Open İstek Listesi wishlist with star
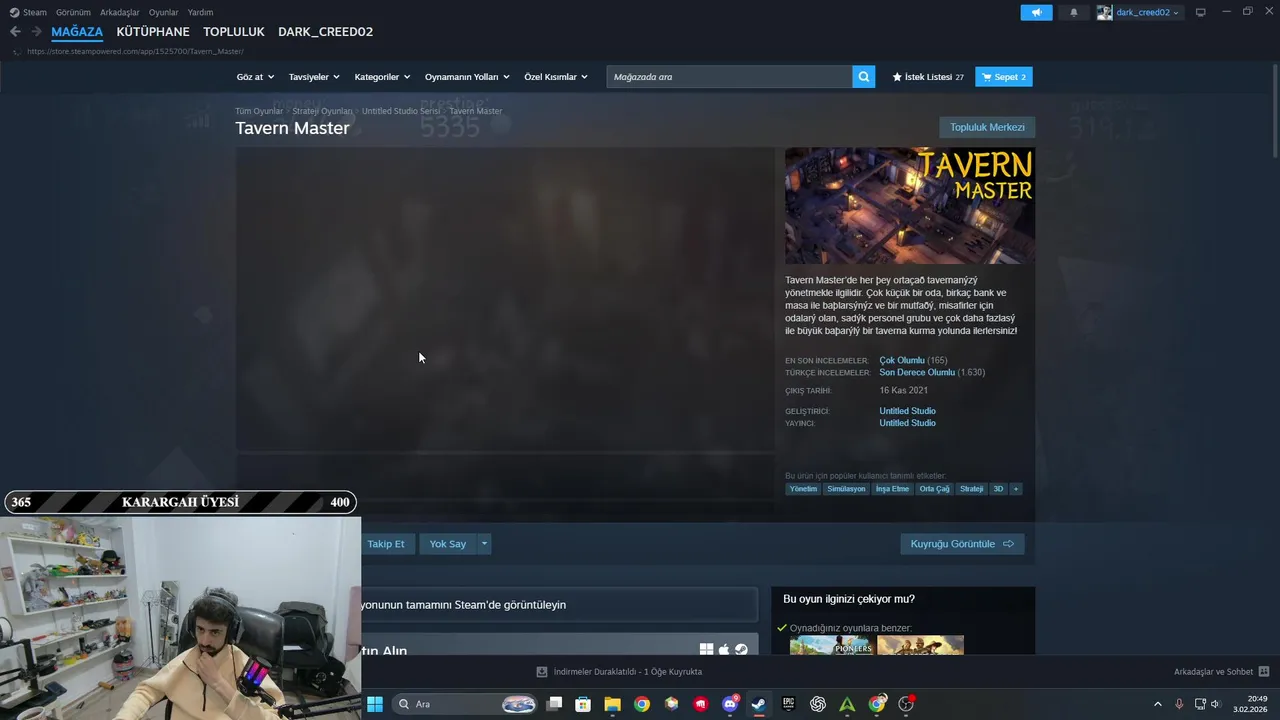1280x720 pixels. click(x=928, y=77)
